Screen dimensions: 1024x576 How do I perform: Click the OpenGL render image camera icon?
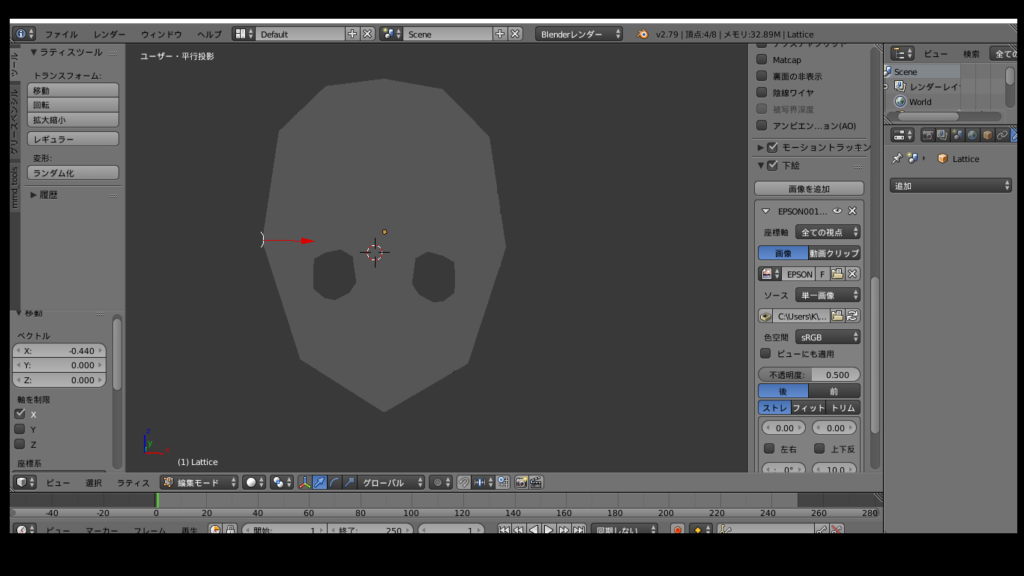click(522, 482)
